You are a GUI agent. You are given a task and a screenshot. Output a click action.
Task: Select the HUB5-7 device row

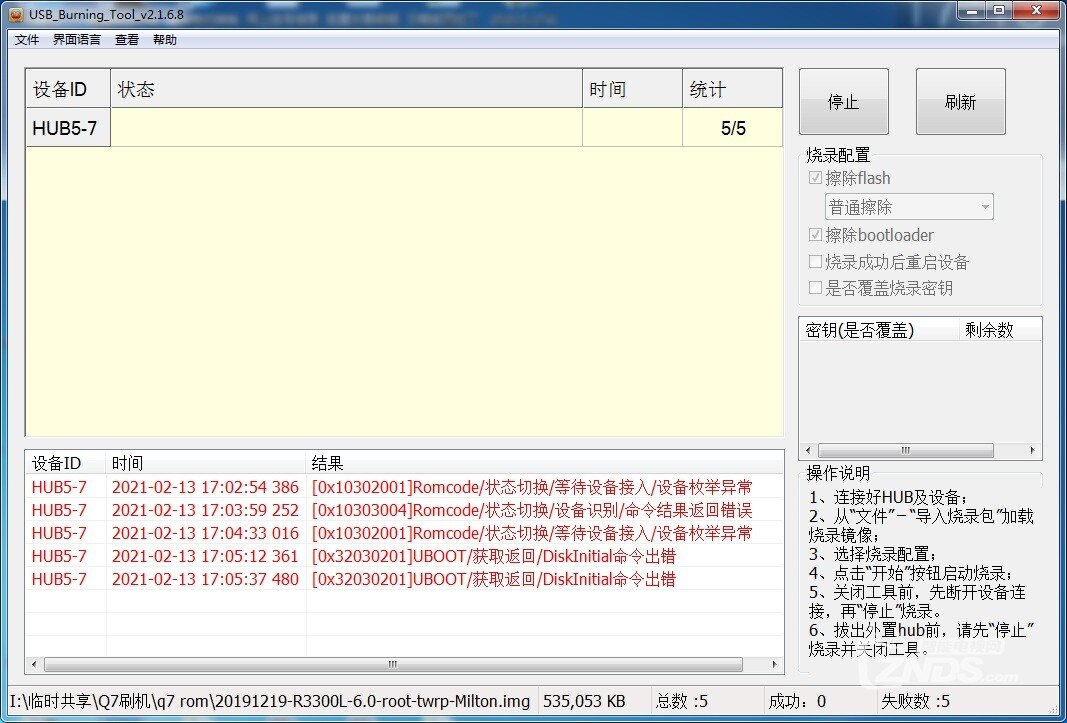67,127
